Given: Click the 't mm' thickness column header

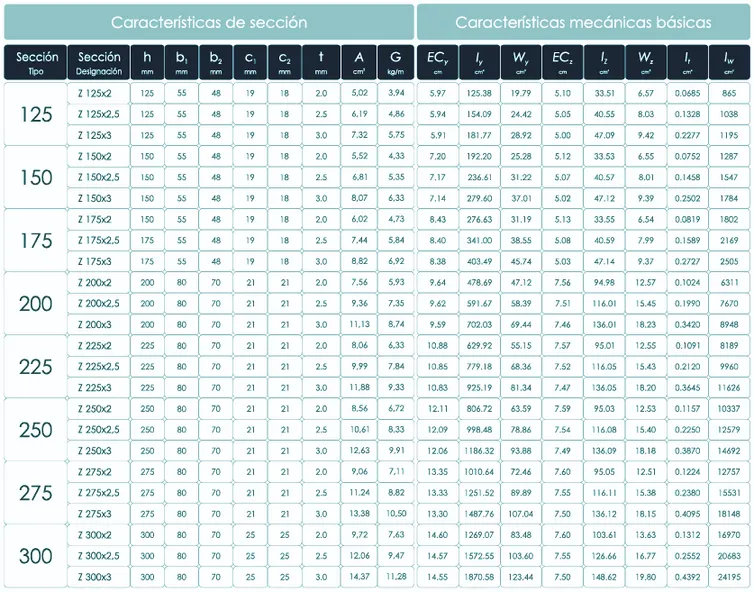Looking at the screenshot, I should click(321, 63).
